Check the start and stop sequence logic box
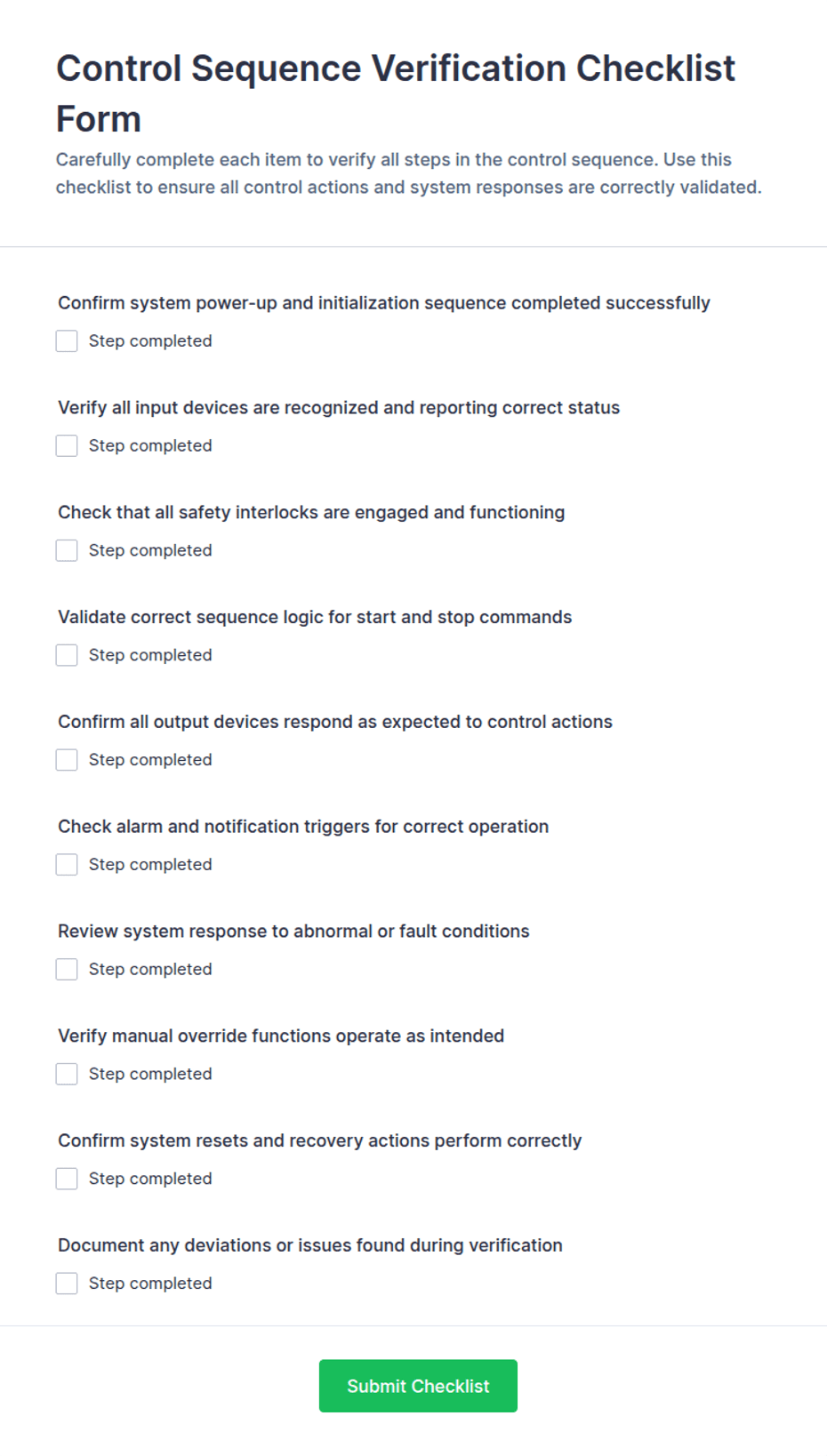The width and height of the screenshot is (827, 1456). 67,655
